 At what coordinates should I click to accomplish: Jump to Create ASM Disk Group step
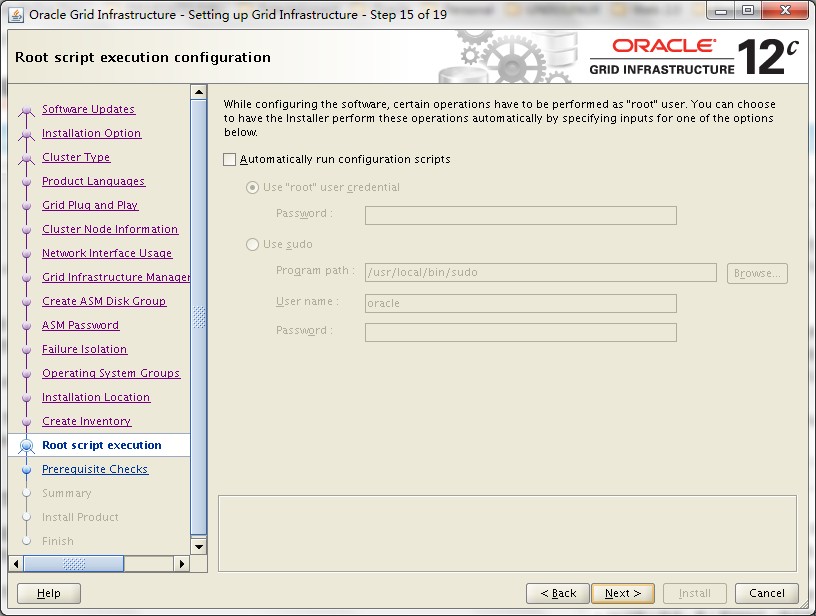click(104, 301)
